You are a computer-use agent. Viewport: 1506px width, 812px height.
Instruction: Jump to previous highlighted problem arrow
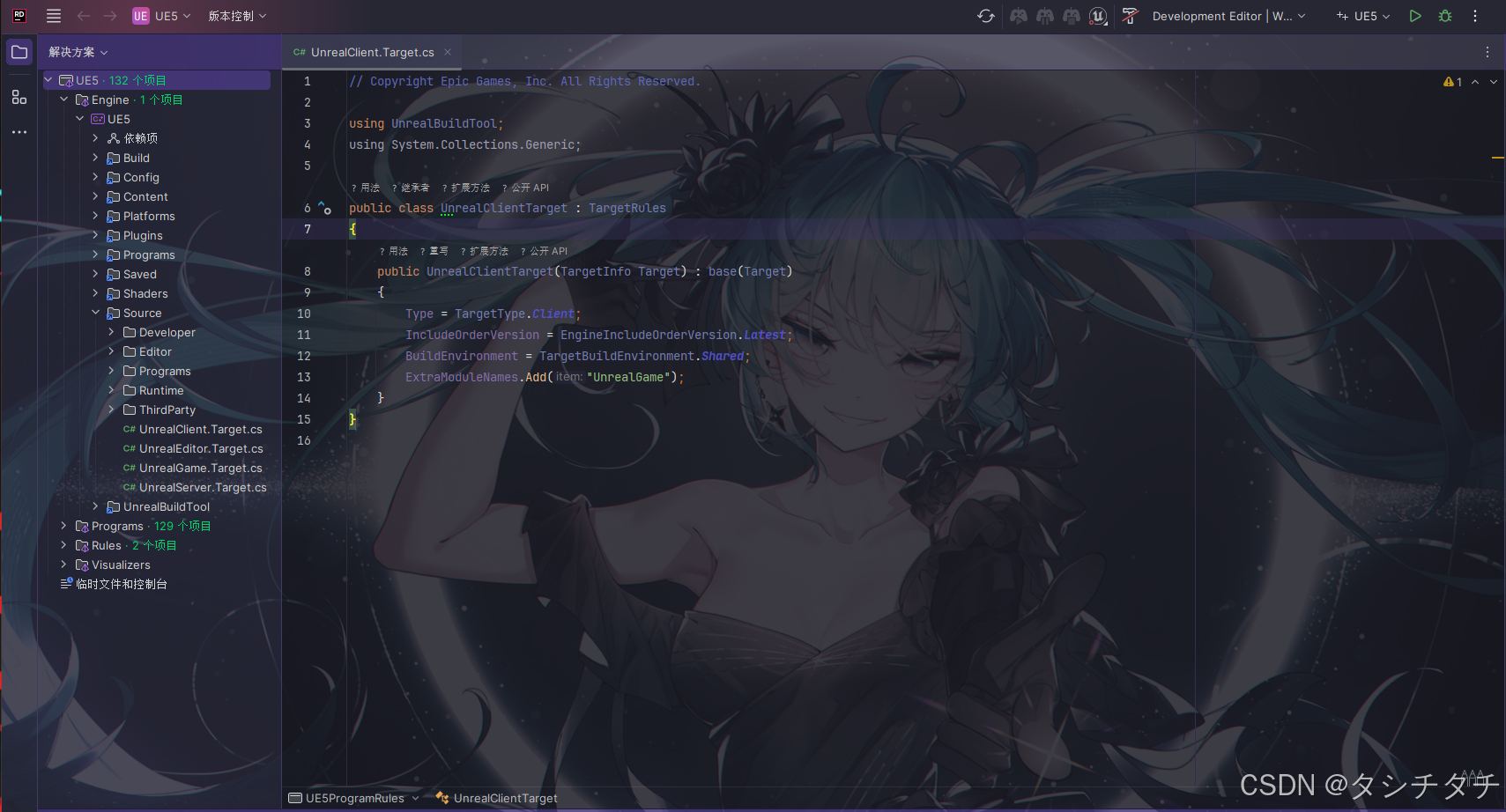coord(1475,82)
